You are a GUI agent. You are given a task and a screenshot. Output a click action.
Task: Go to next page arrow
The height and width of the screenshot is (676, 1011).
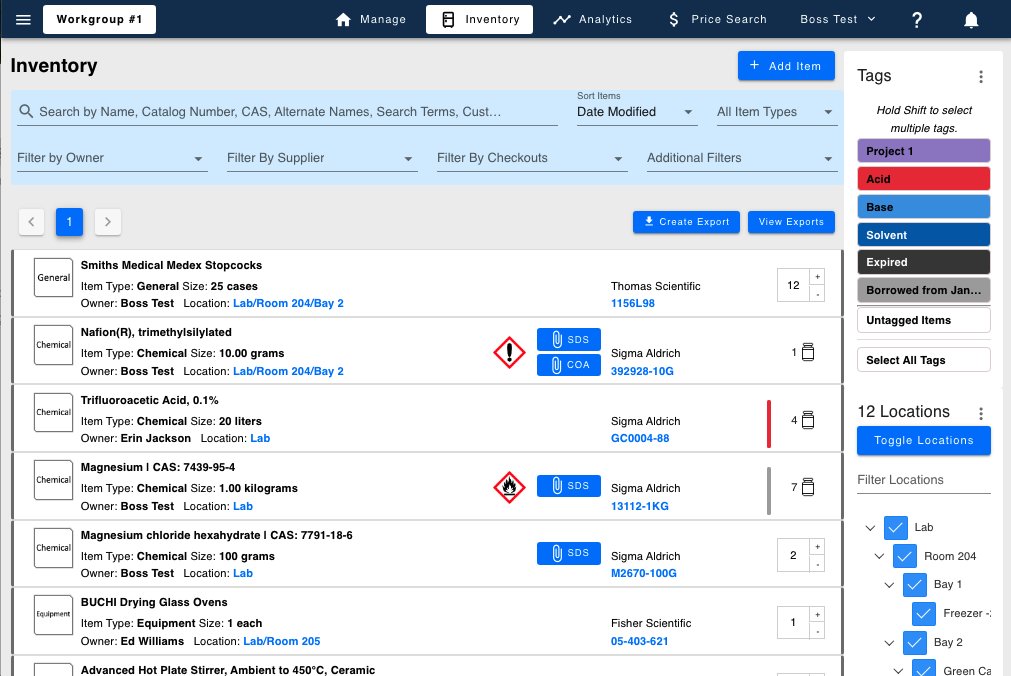tap(108, 222)
